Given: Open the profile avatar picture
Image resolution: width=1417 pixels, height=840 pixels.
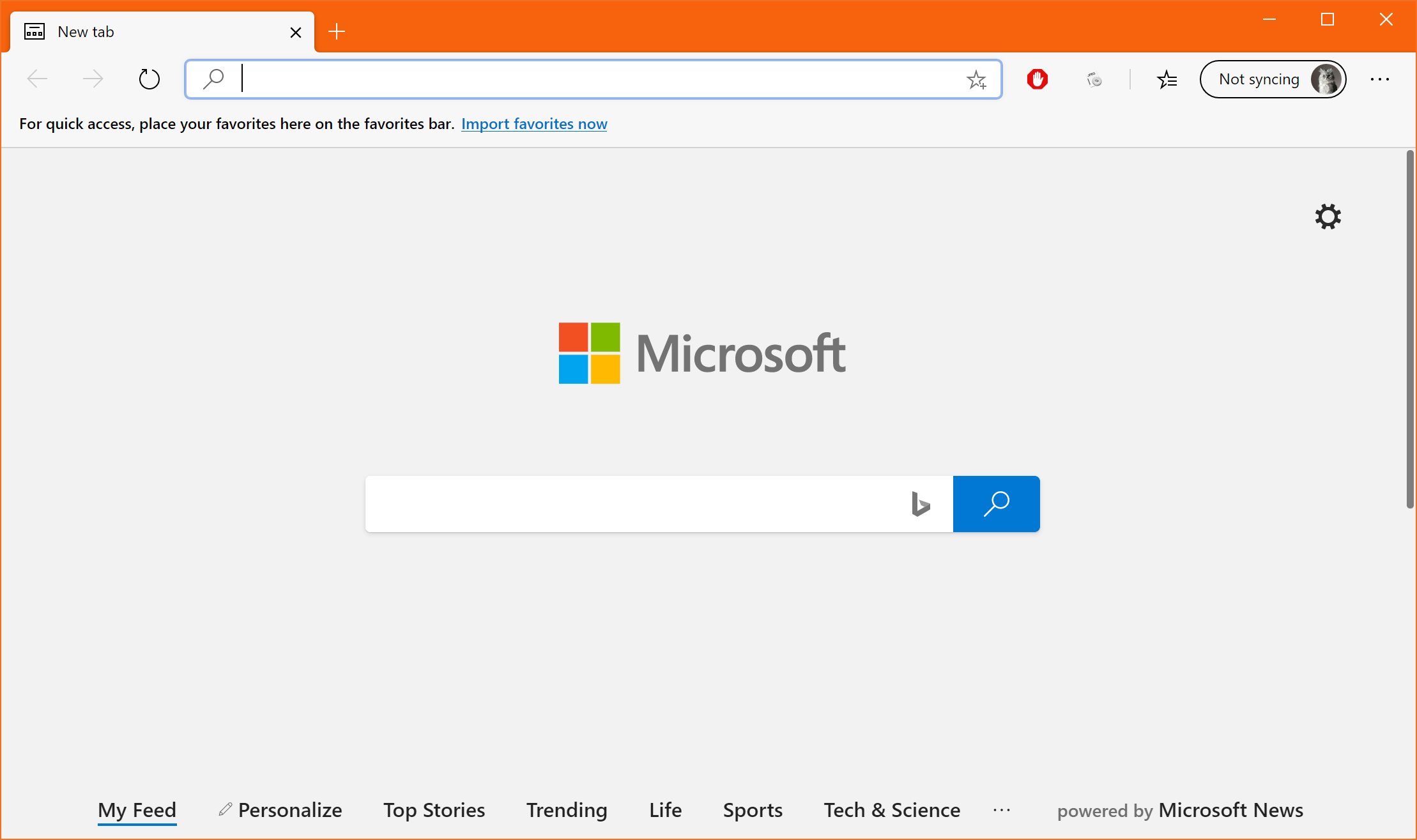Looking at the screenshot, I should 1326,79.
